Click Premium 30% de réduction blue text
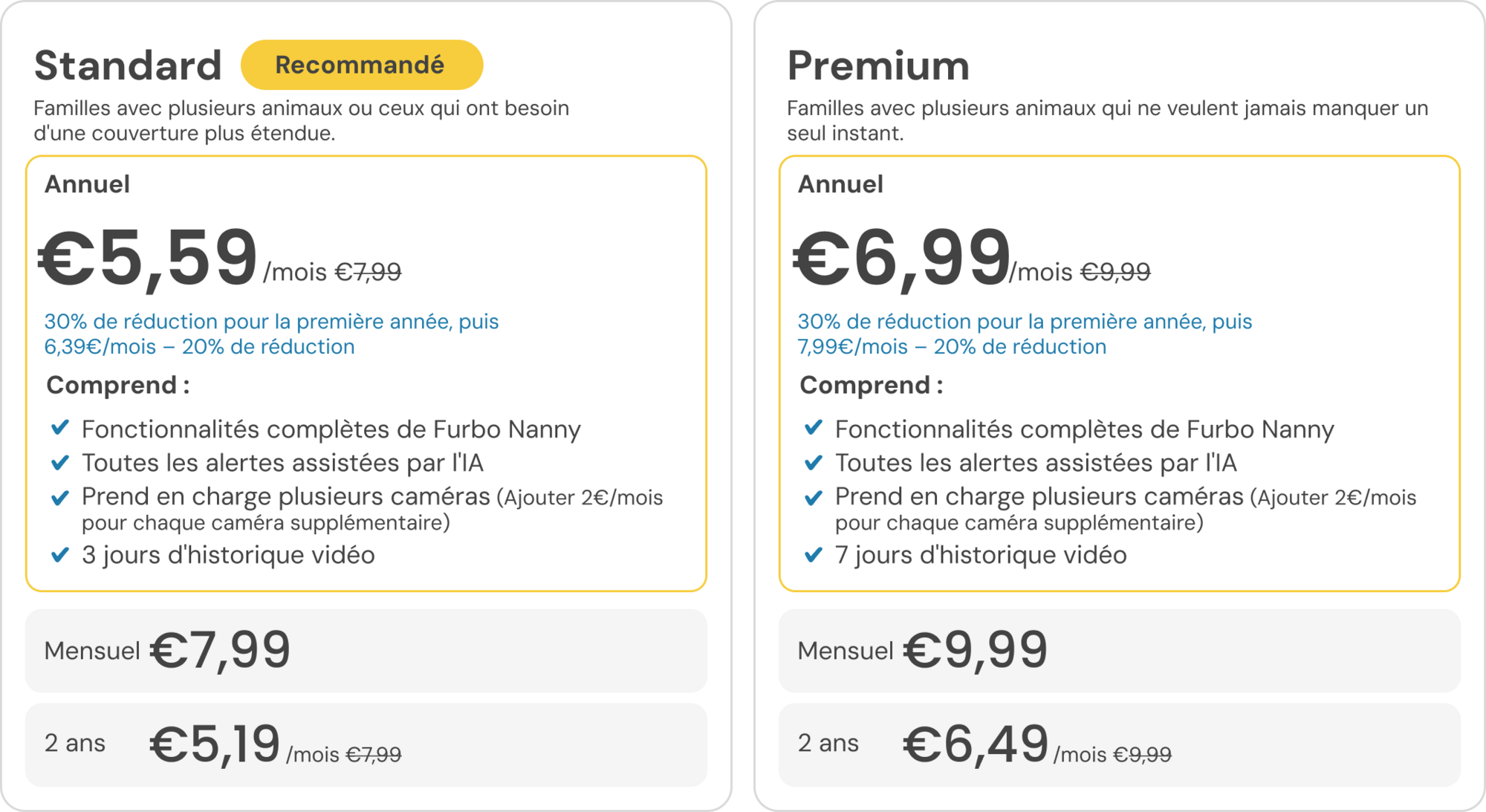The height and width of the screenshot is (812, 1486). (1024, 334)
